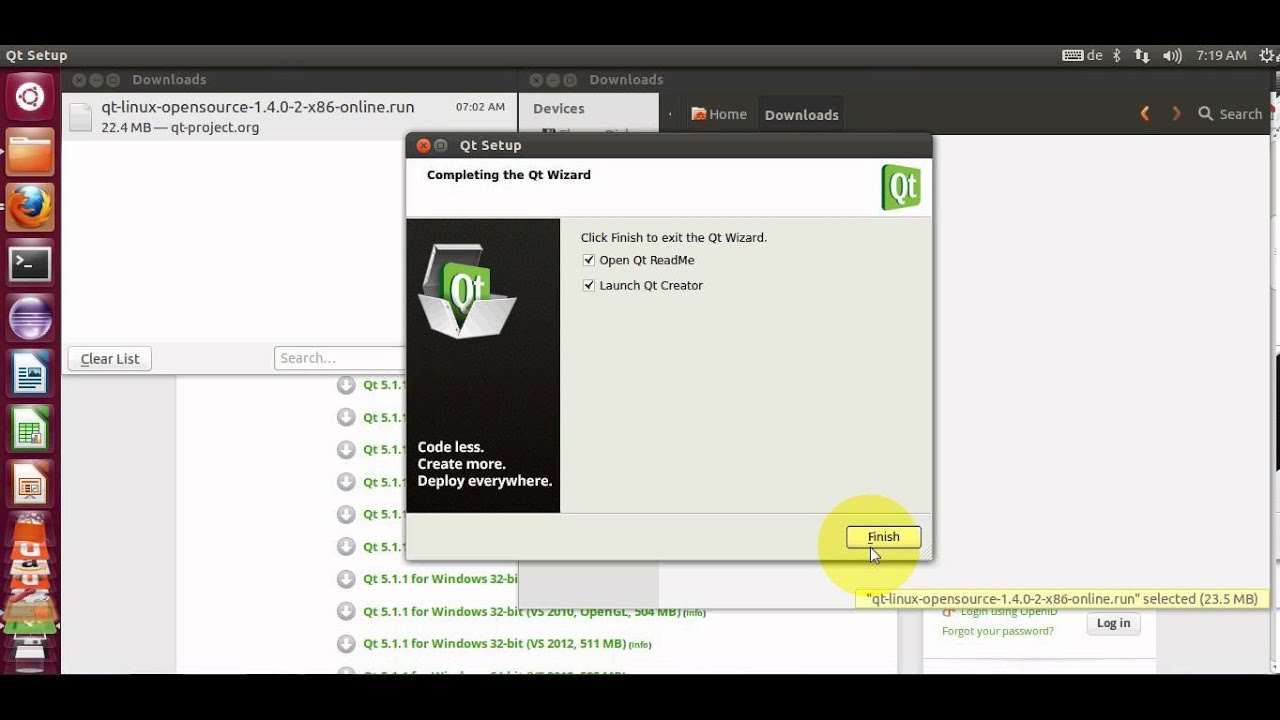The height and width of the screenshot is (720, 1280).
Task: Click the Qt box illustration in wizard sidebar
Action: coord(466,290)
